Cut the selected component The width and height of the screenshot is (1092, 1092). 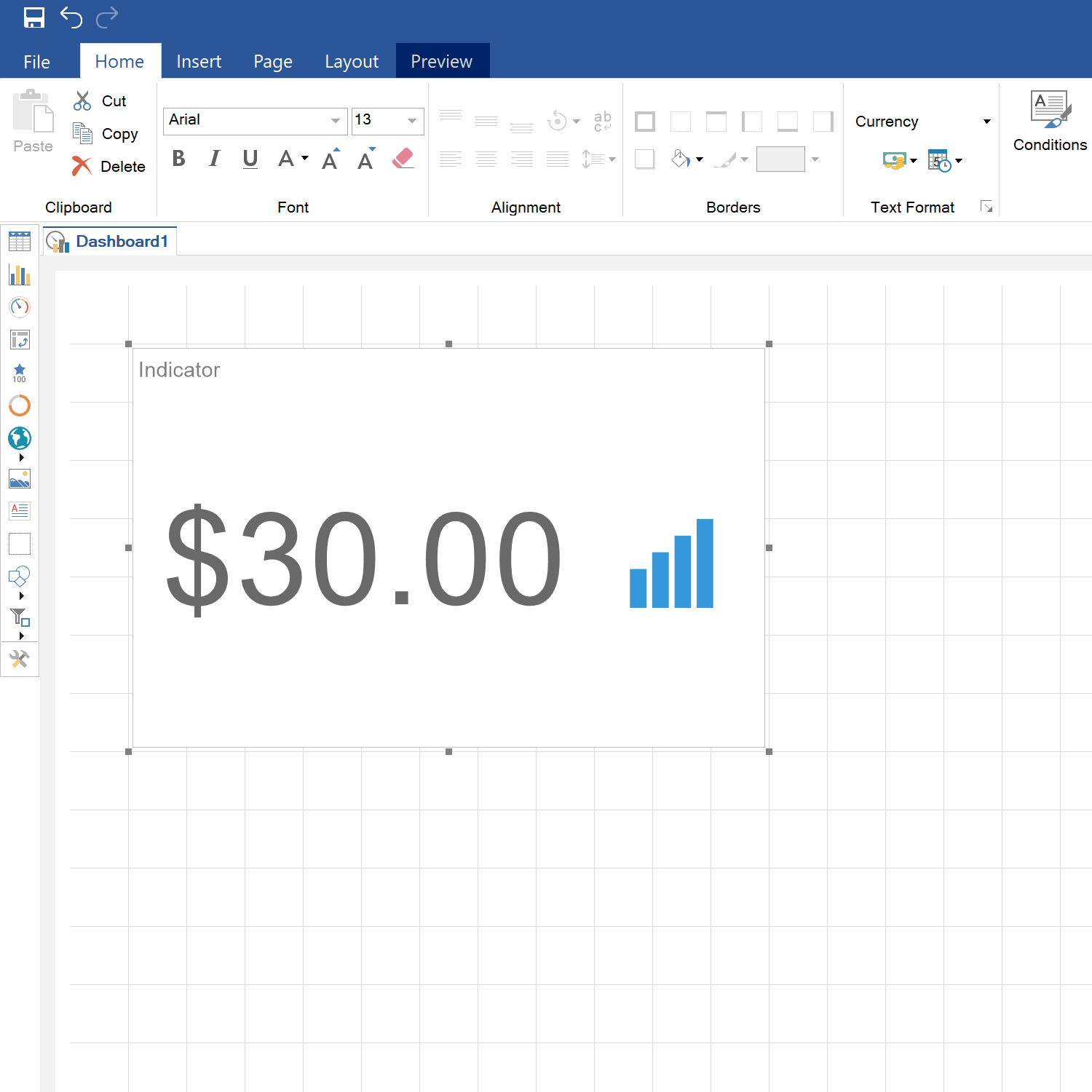100,101
